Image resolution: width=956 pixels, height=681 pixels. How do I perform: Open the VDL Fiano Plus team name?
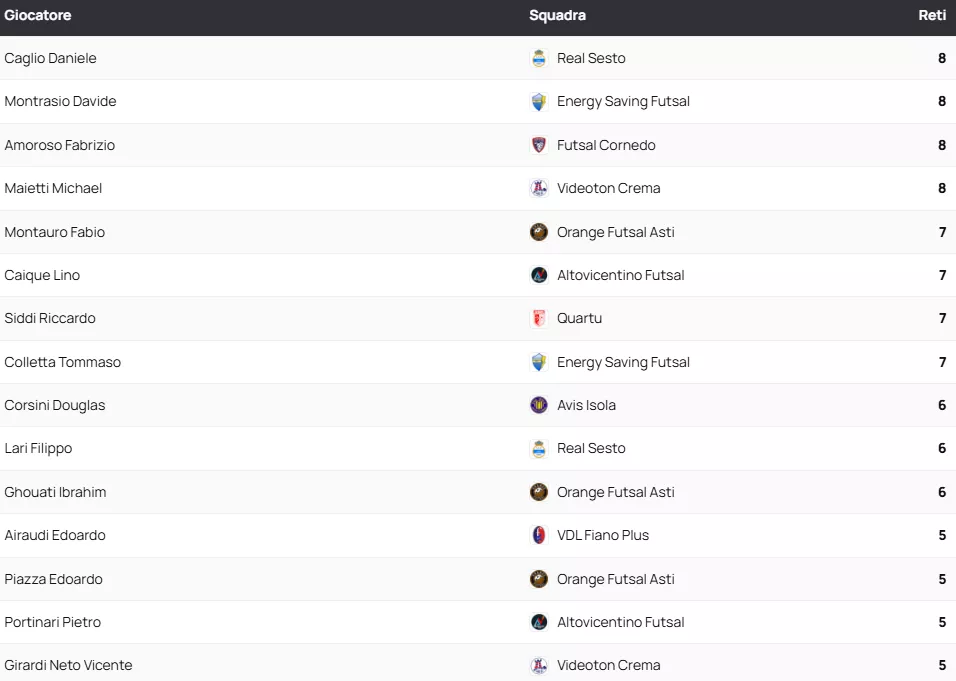point(603,535)
